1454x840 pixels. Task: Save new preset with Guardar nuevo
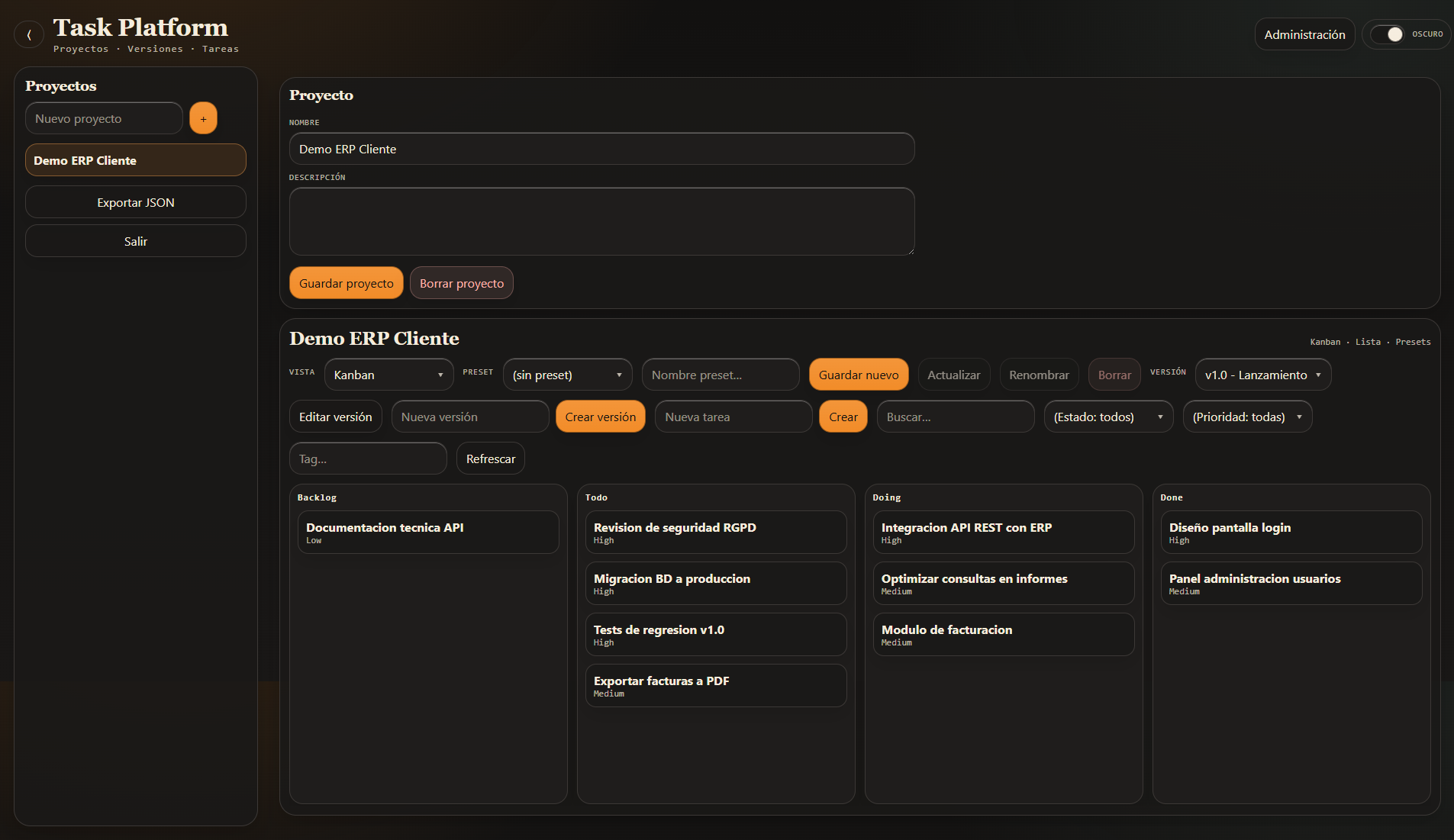859,375
